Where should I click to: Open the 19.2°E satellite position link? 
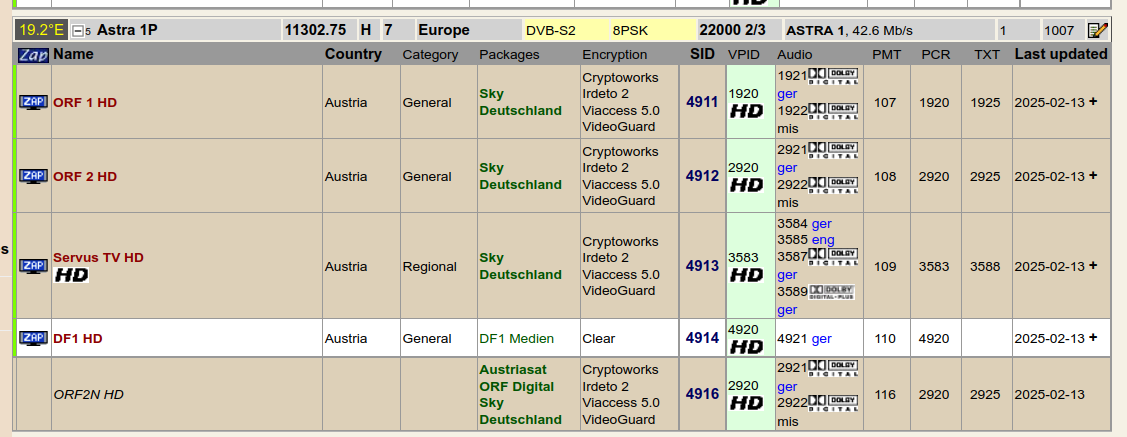point(40,30)
